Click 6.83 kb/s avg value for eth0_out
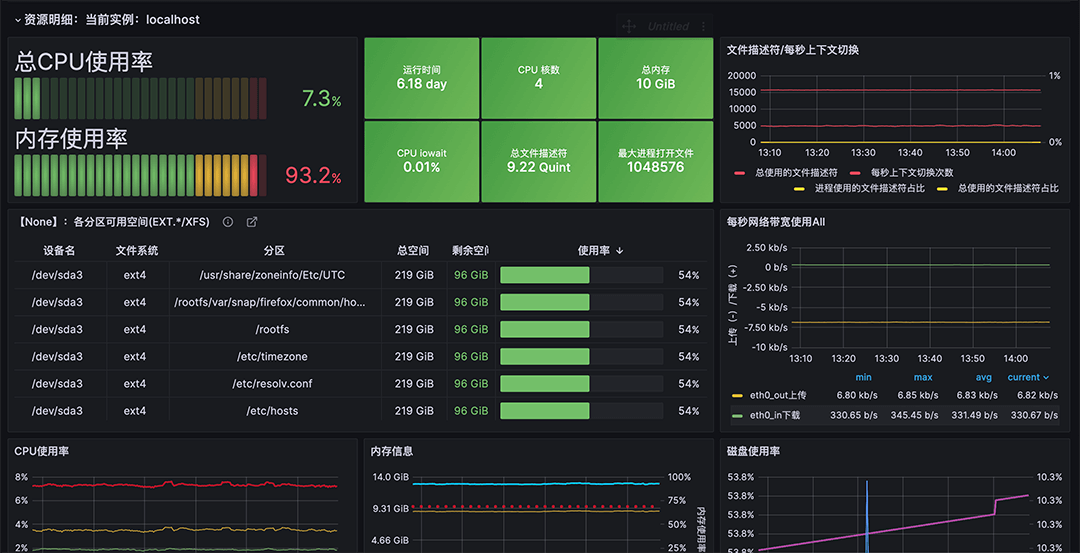Viewport: 1080px width, 553px height. coord(977,395)
